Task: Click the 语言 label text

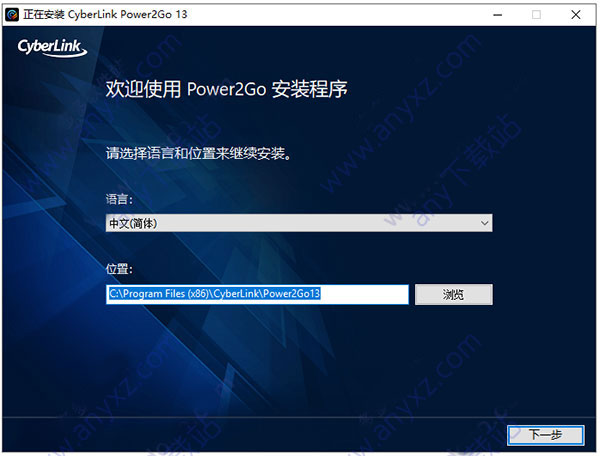Action: pyautogui.click(x=119, y=199)
